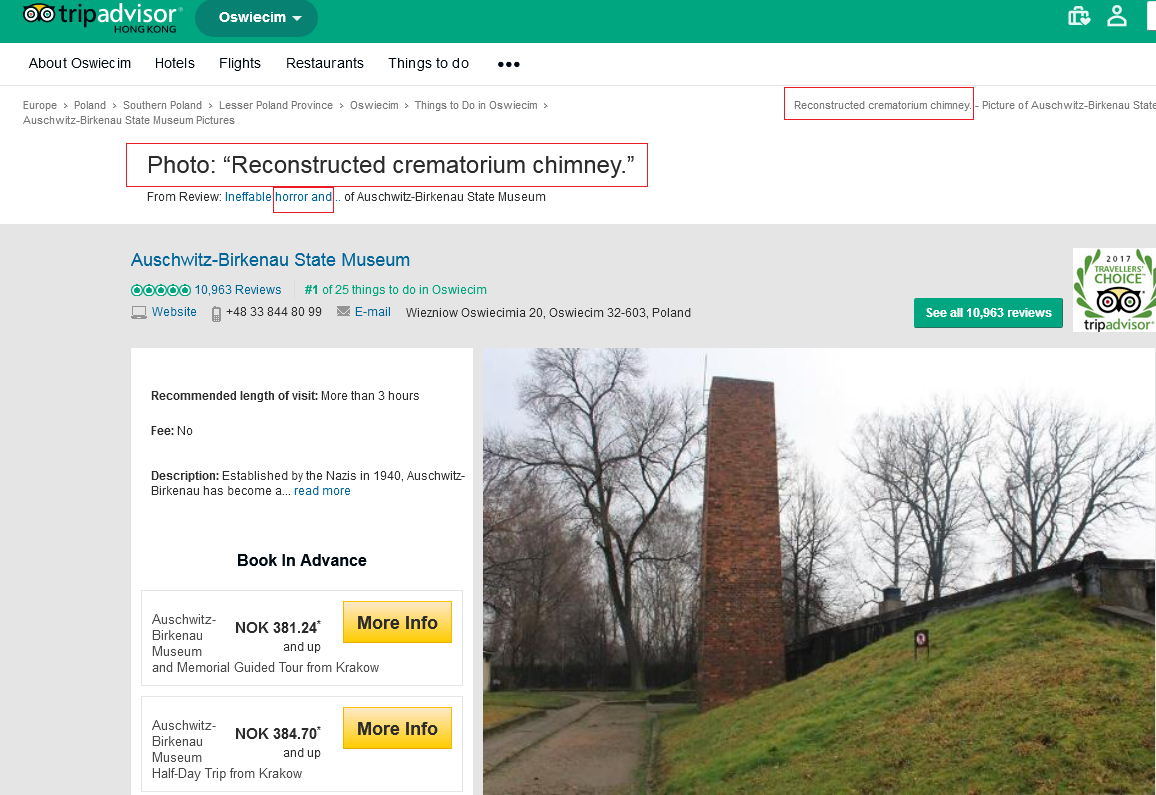Click the See all 10,963 reviews button
Viewport: 1156px width, 795px height.
988,313
